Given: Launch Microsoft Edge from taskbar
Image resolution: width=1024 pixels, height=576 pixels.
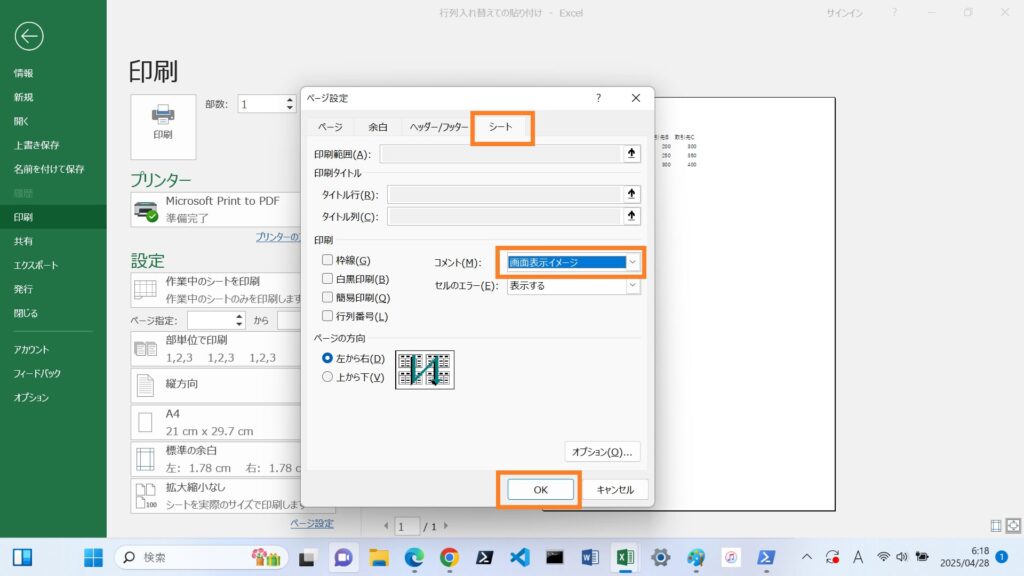Looking at the screenshot, I should (414, 557).
